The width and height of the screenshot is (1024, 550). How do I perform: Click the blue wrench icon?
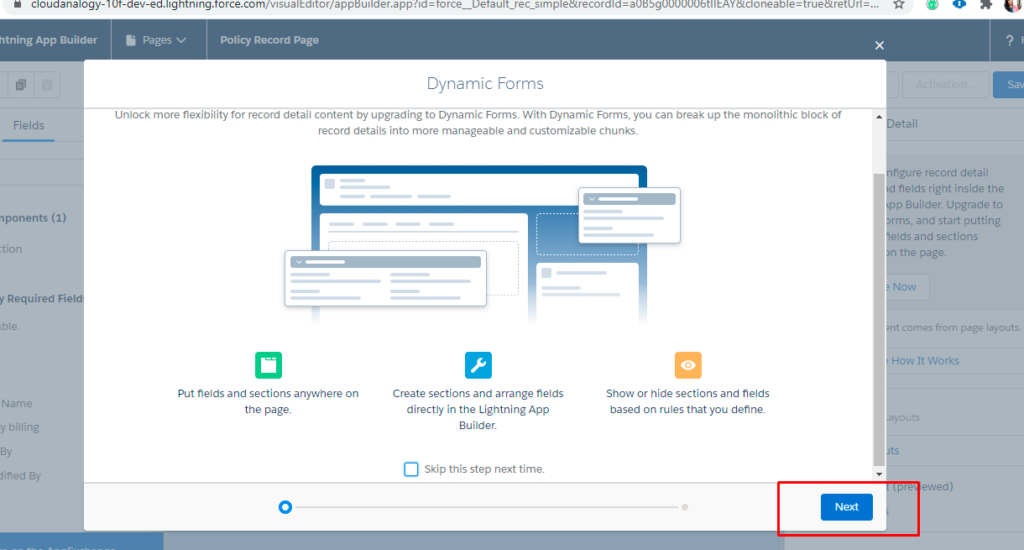(478, 365)
